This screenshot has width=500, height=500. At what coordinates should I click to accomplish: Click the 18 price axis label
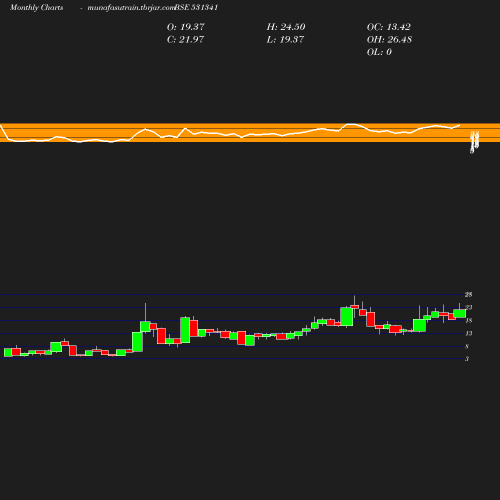click(x=469, y=321)
